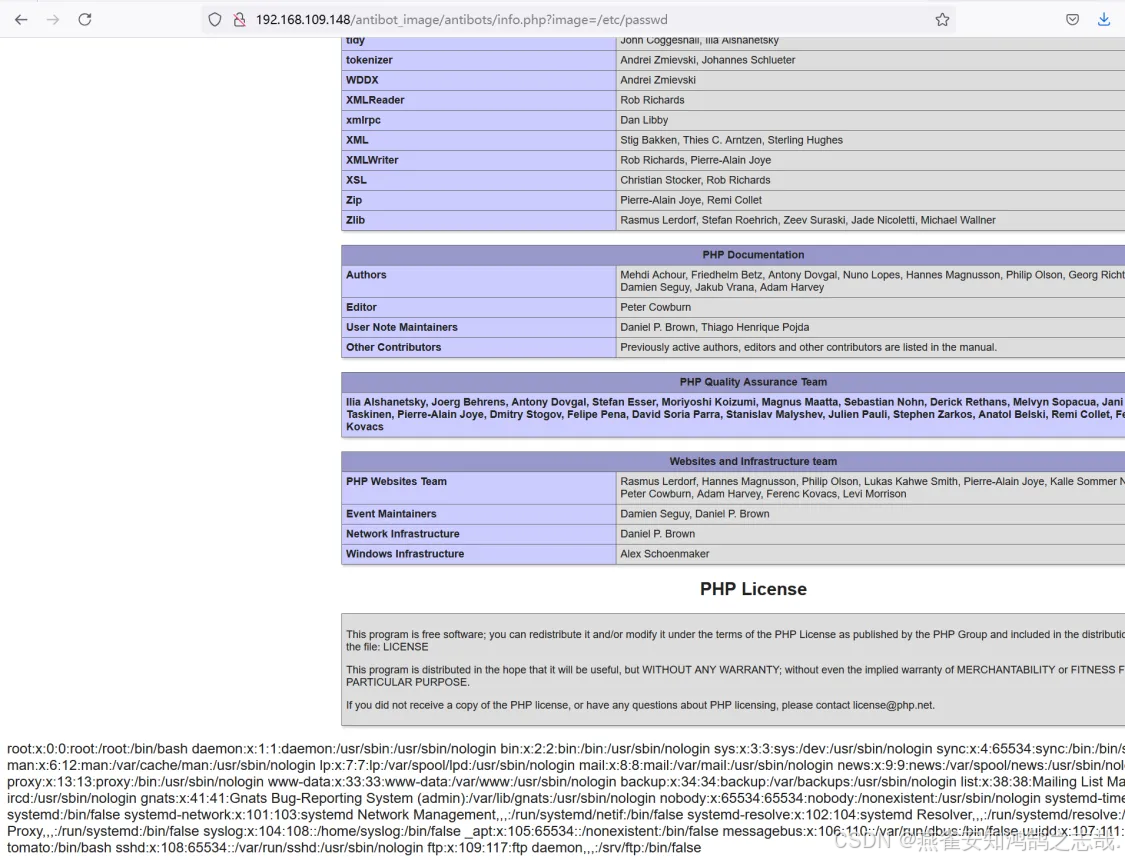Open the tracking protection shield
This screenshot has height=860, width=1125.
coord(215,19)
